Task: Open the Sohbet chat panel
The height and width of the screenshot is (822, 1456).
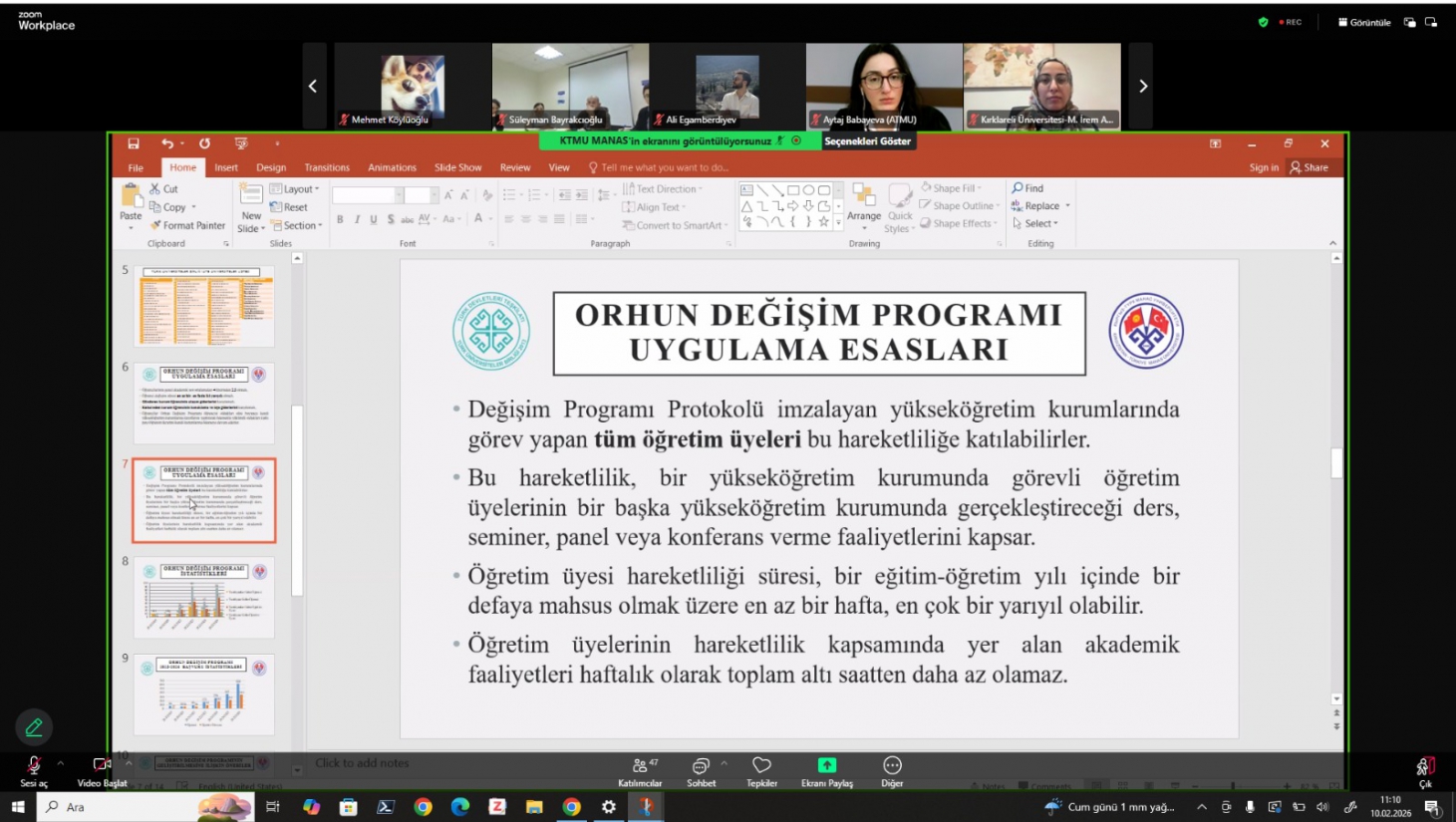Action: pyautogui.click(x=701, y=766)
